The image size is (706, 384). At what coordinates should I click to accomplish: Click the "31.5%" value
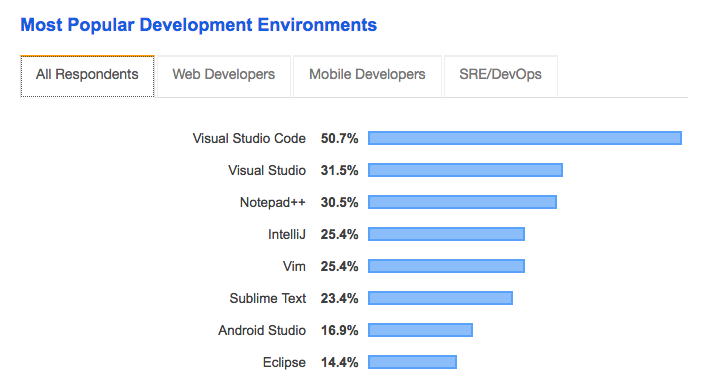pyautogui.click(x=339, y=170)
